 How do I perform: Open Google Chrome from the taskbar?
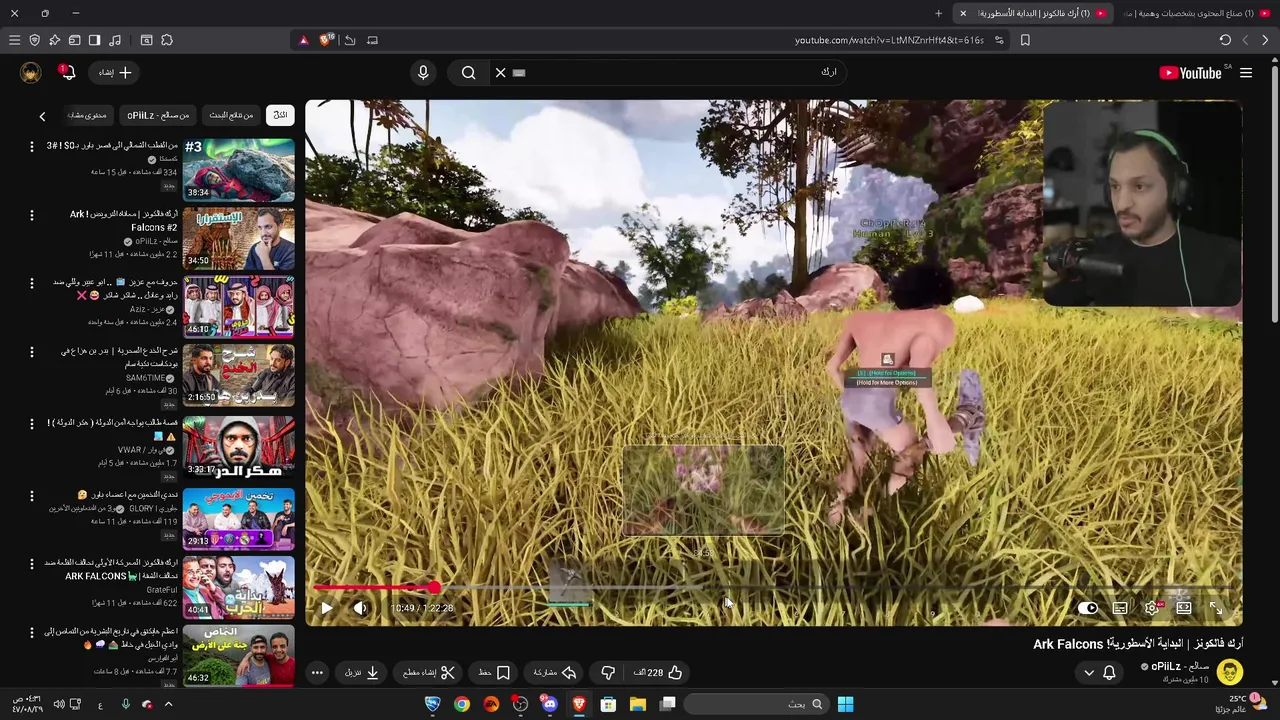pos(461,704)
